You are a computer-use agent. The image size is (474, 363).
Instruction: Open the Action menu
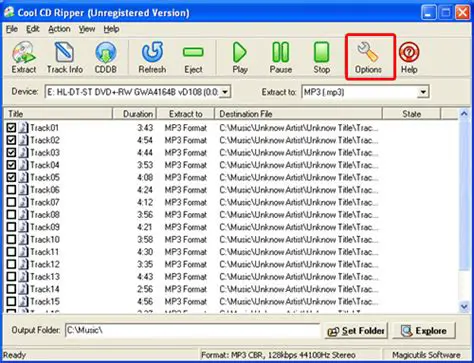pyautogui.click(x=59, y=29)
